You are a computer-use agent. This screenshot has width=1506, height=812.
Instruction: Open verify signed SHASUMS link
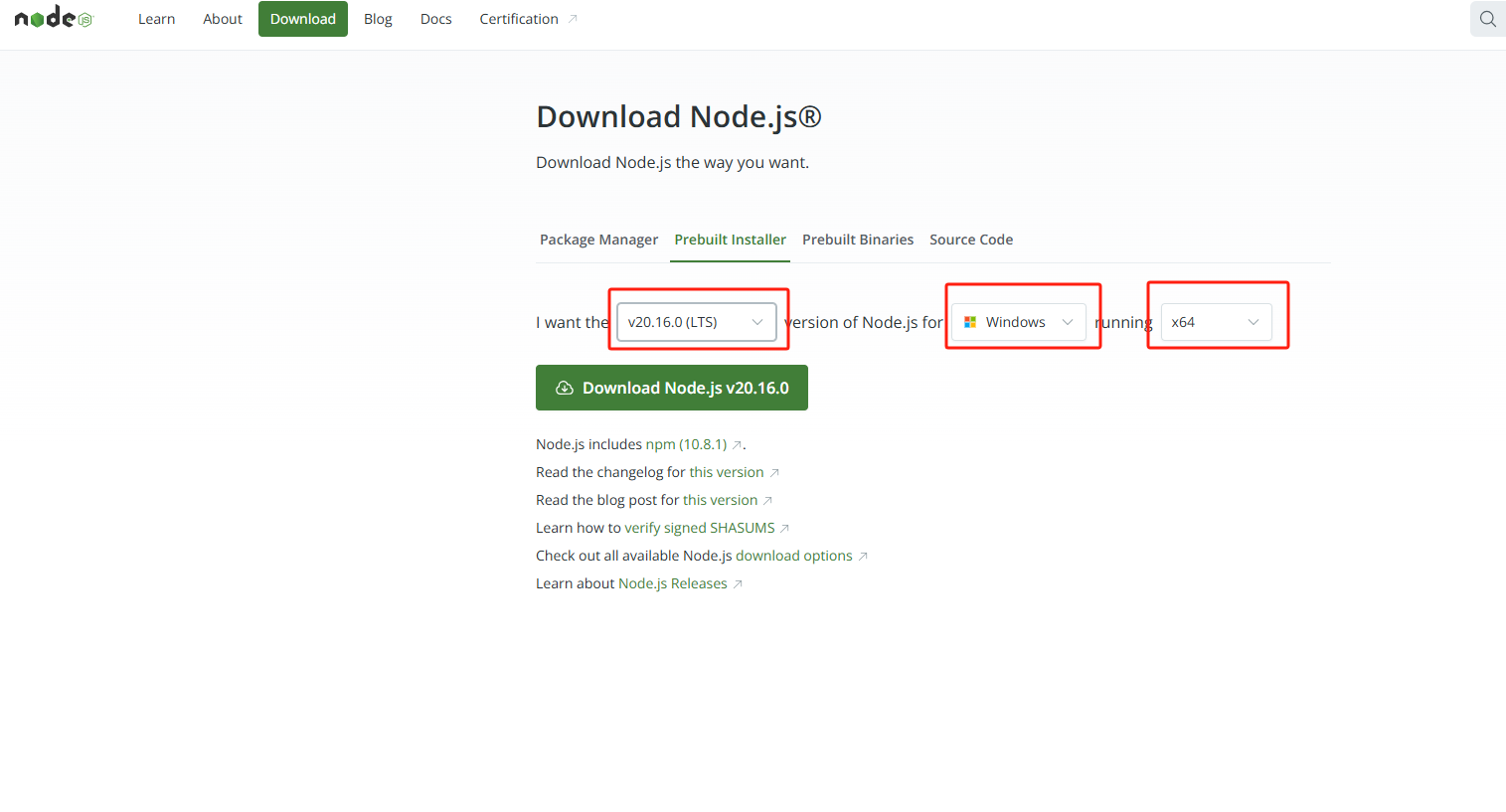[699, 528]
